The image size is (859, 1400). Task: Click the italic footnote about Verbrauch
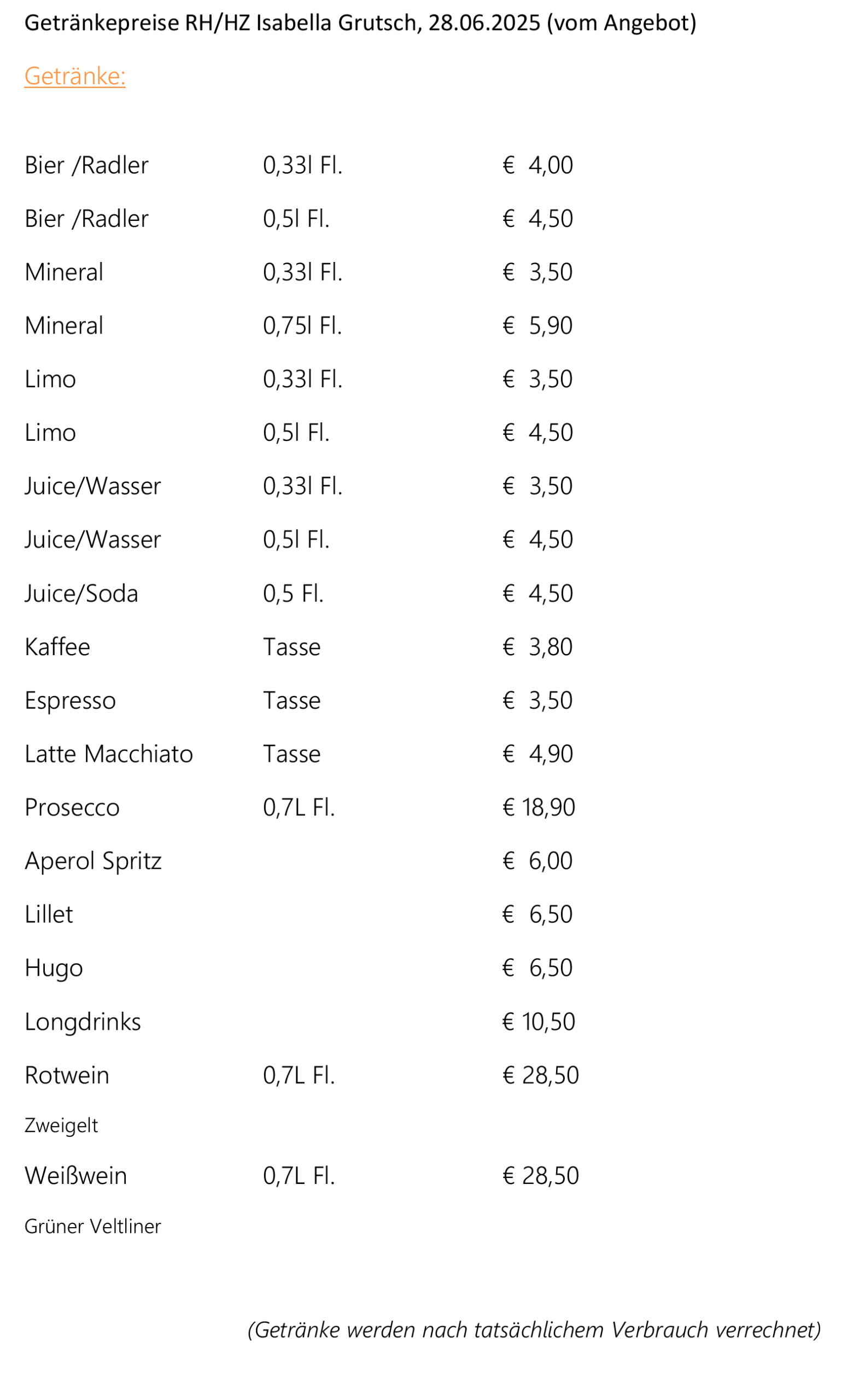click(534, 1330)
